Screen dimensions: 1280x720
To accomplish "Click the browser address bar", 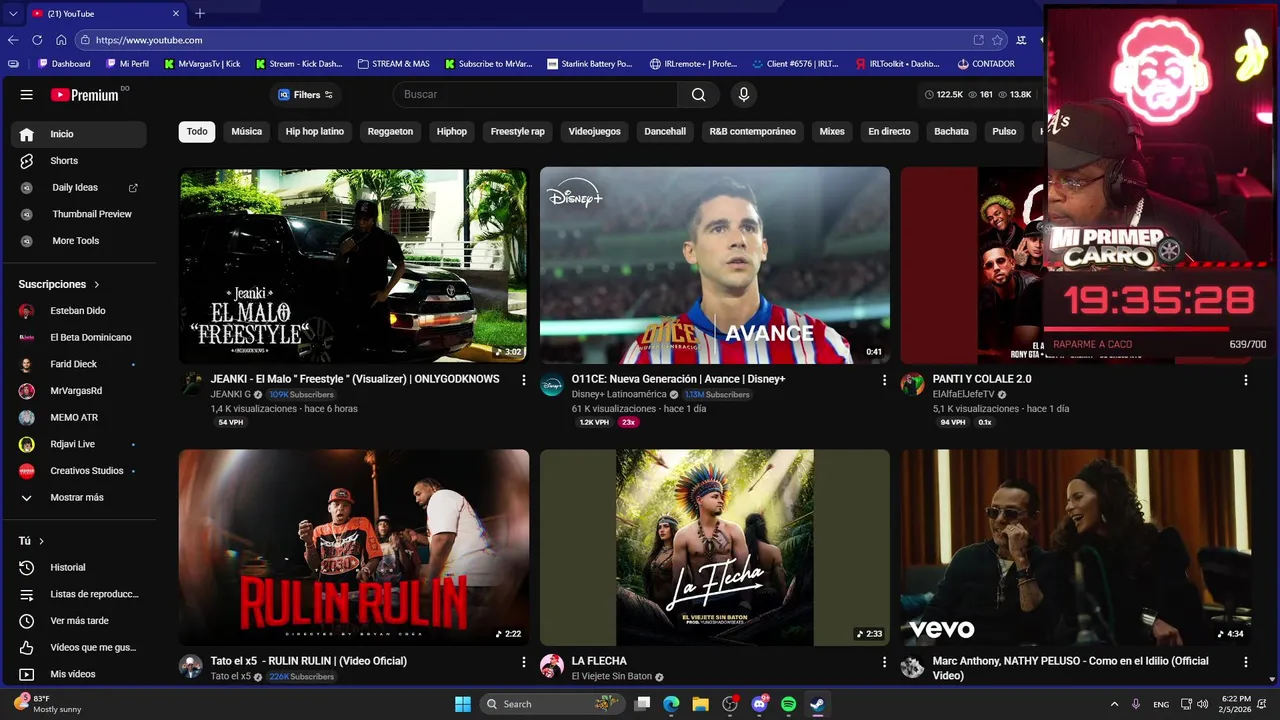I will pos(530,40).
